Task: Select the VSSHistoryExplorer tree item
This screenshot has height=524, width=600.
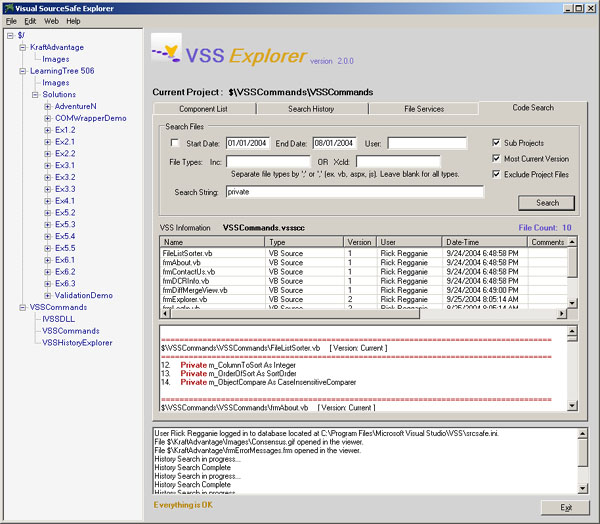Action: click(x=77, y=343)
